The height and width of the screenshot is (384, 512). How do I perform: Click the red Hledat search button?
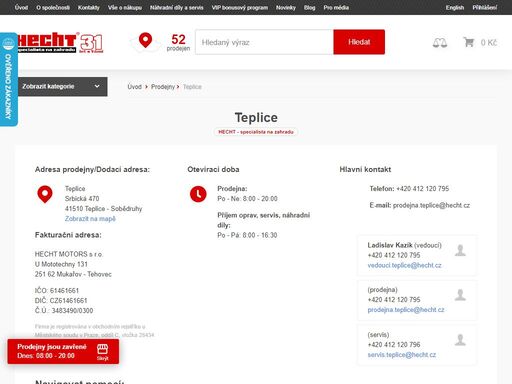tap(359, 42)
